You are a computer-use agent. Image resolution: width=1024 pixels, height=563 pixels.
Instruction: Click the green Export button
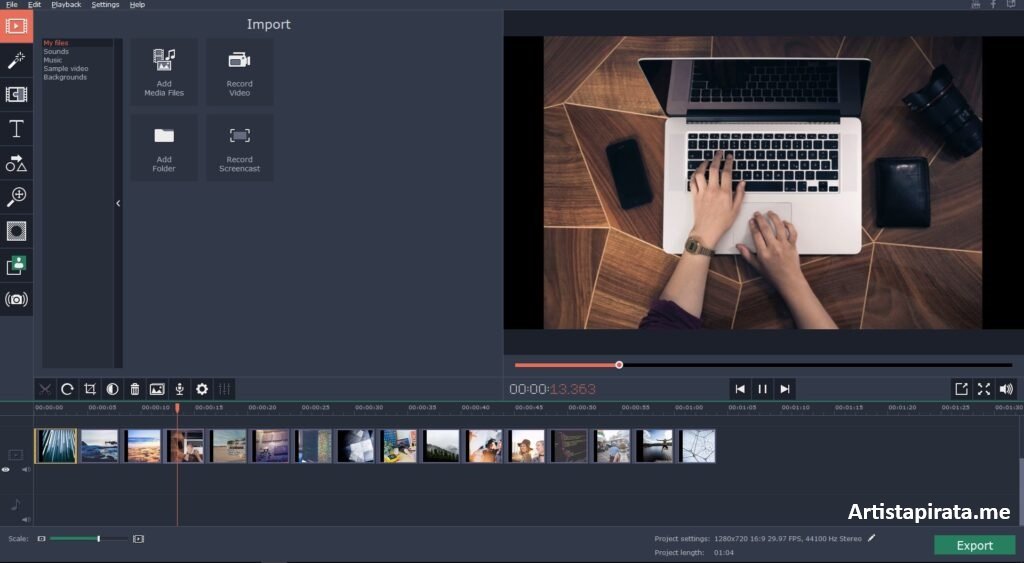pos(974,545)
